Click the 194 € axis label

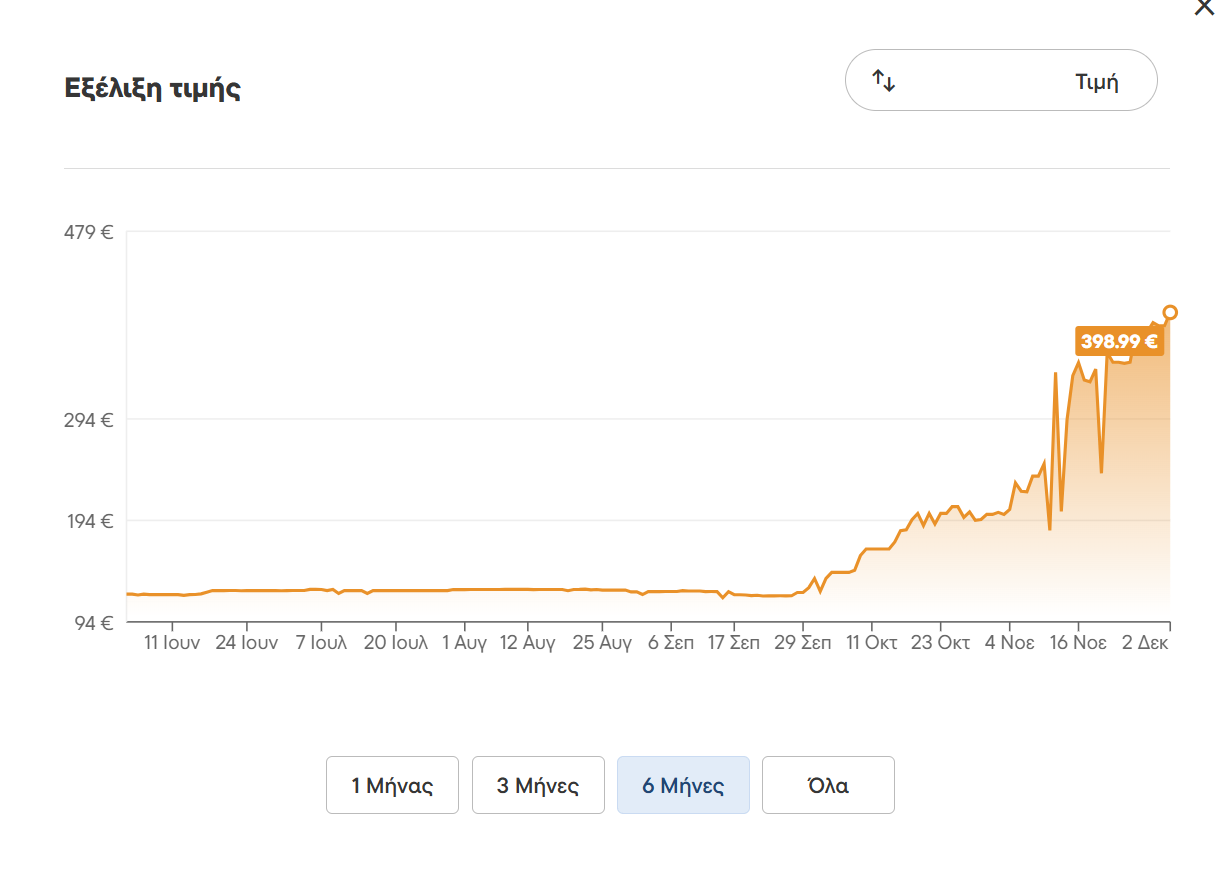coord(89,521)
